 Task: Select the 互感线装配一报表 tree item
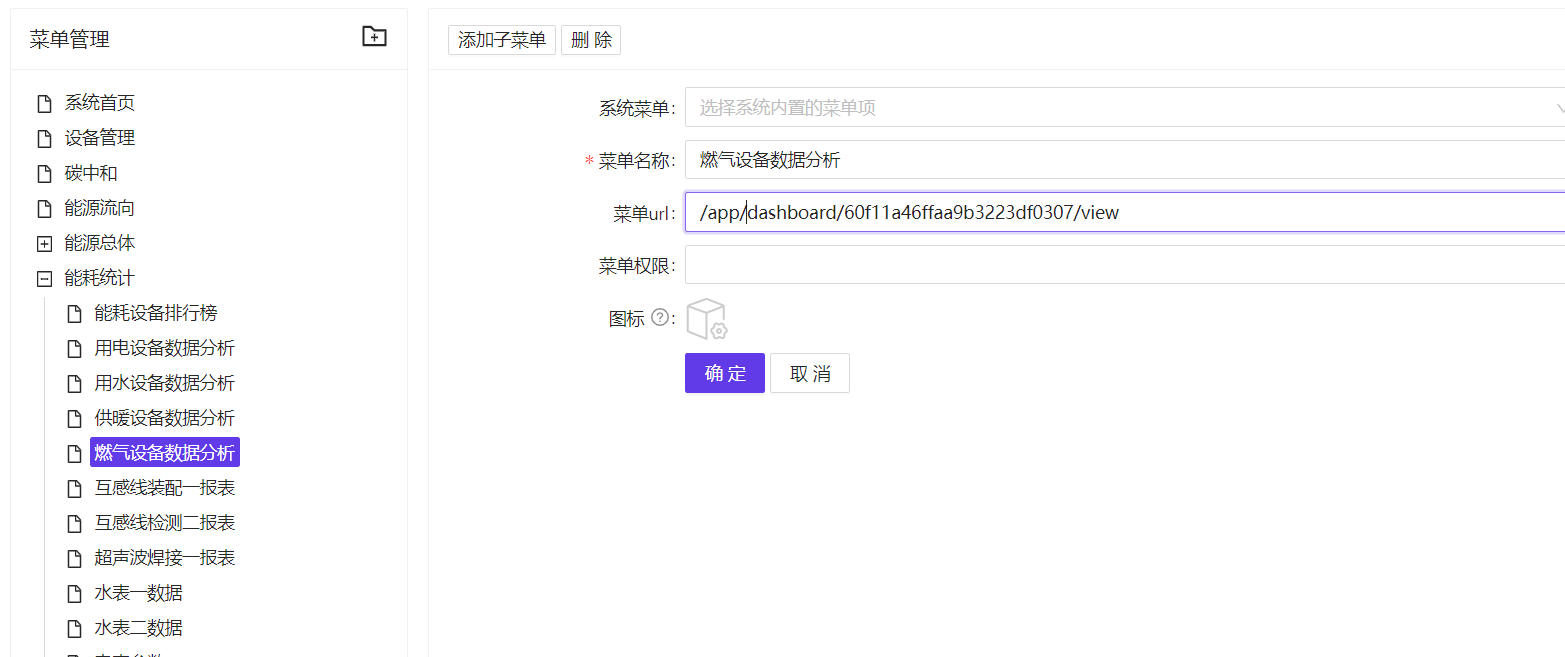click(166, 487)
